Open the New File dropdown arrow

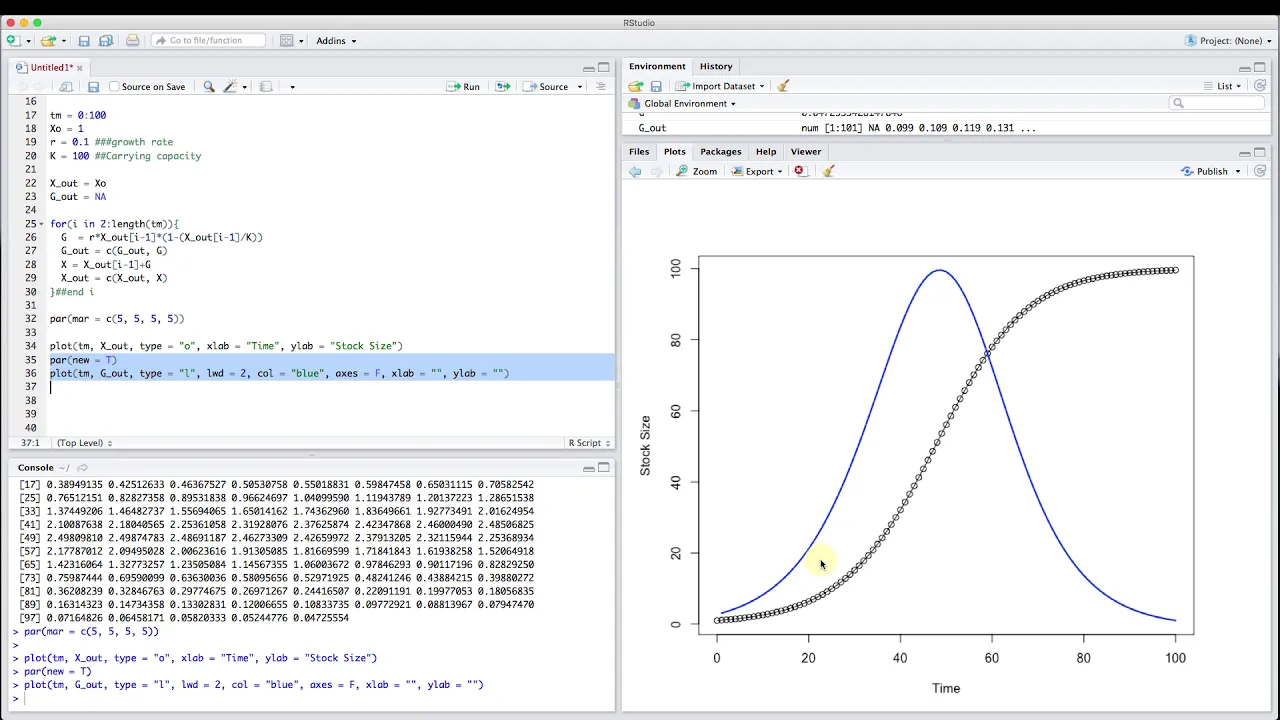[x=28, y=41]
